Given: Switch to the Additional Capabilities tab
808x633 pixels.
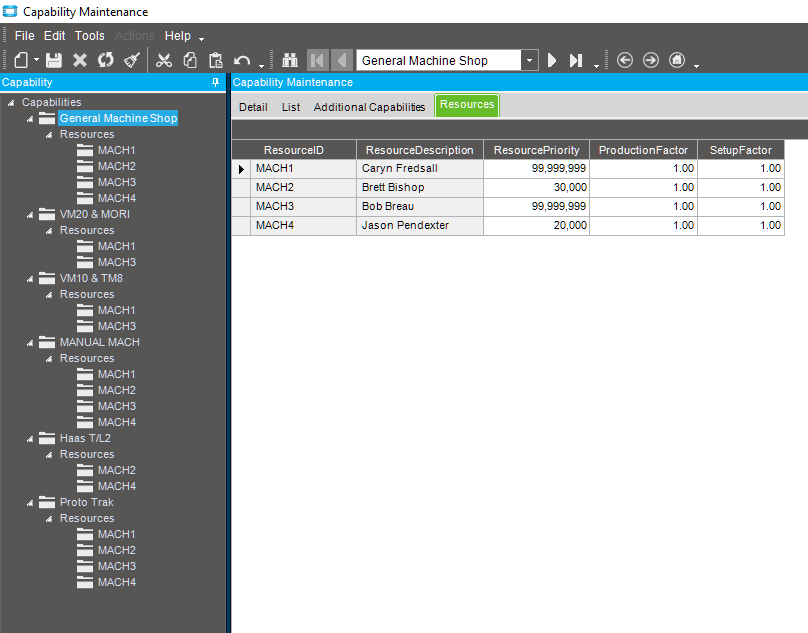Looking at the screenshot, I should (369, 106).
